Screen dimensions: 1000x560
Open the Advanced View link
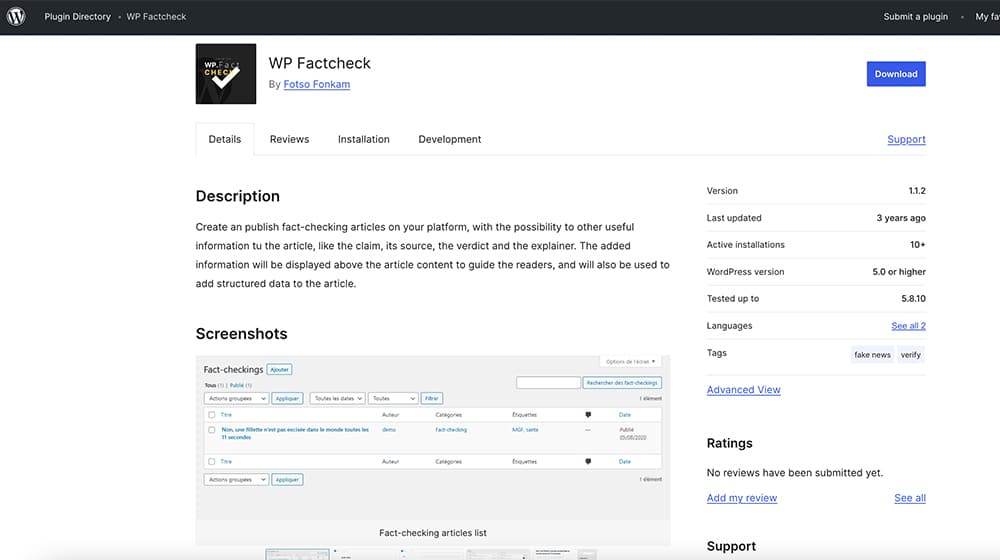click(743, 390)
